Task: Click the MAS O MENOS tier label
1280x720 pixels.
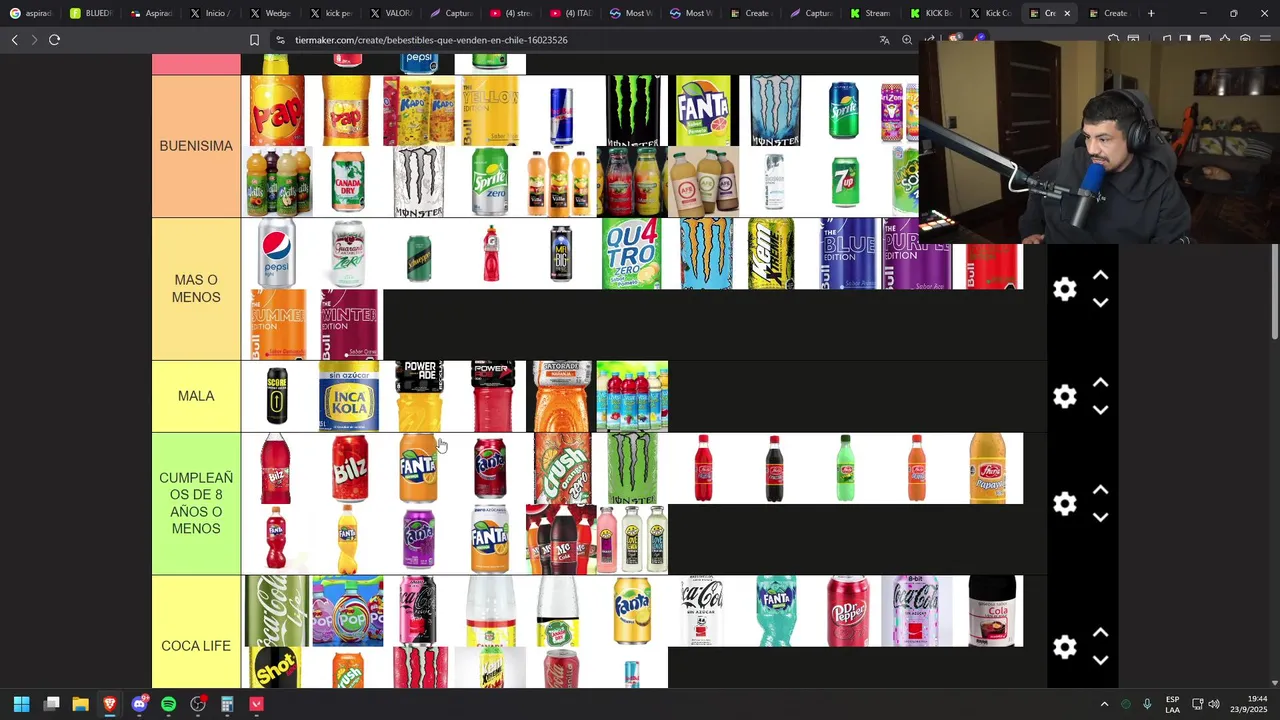Action: click(x=196, y=289)
